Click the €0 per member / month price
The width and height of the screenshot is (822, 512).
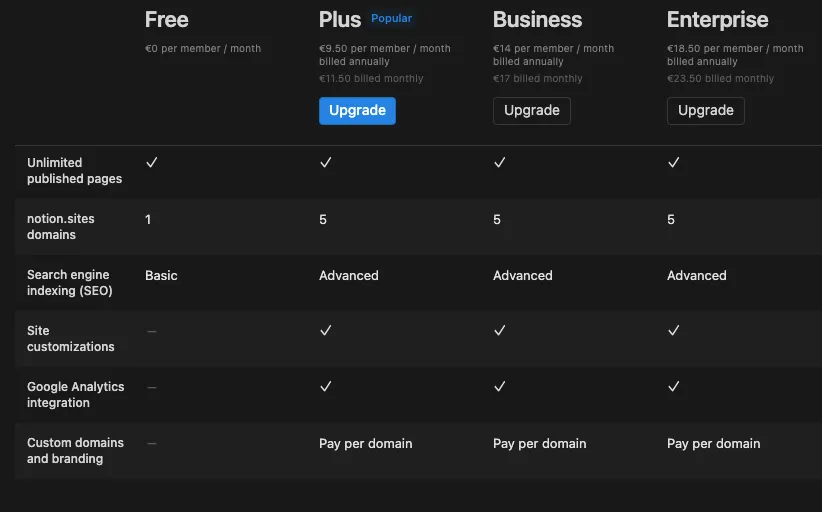pos(203,48)
